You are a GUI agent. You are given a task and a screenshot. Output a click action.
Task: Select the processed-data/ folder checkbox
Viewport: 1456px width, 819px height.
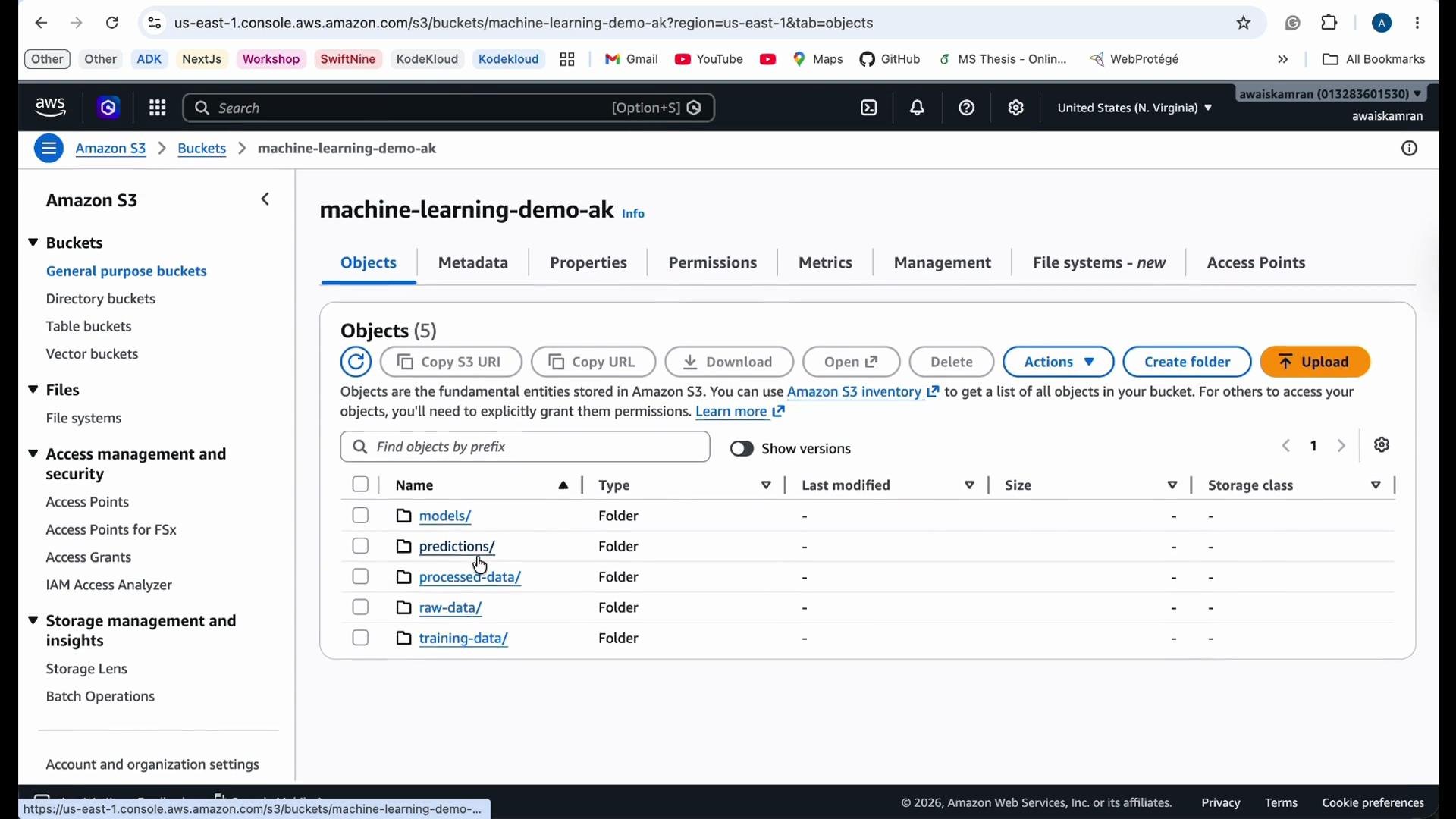[361, 578]
